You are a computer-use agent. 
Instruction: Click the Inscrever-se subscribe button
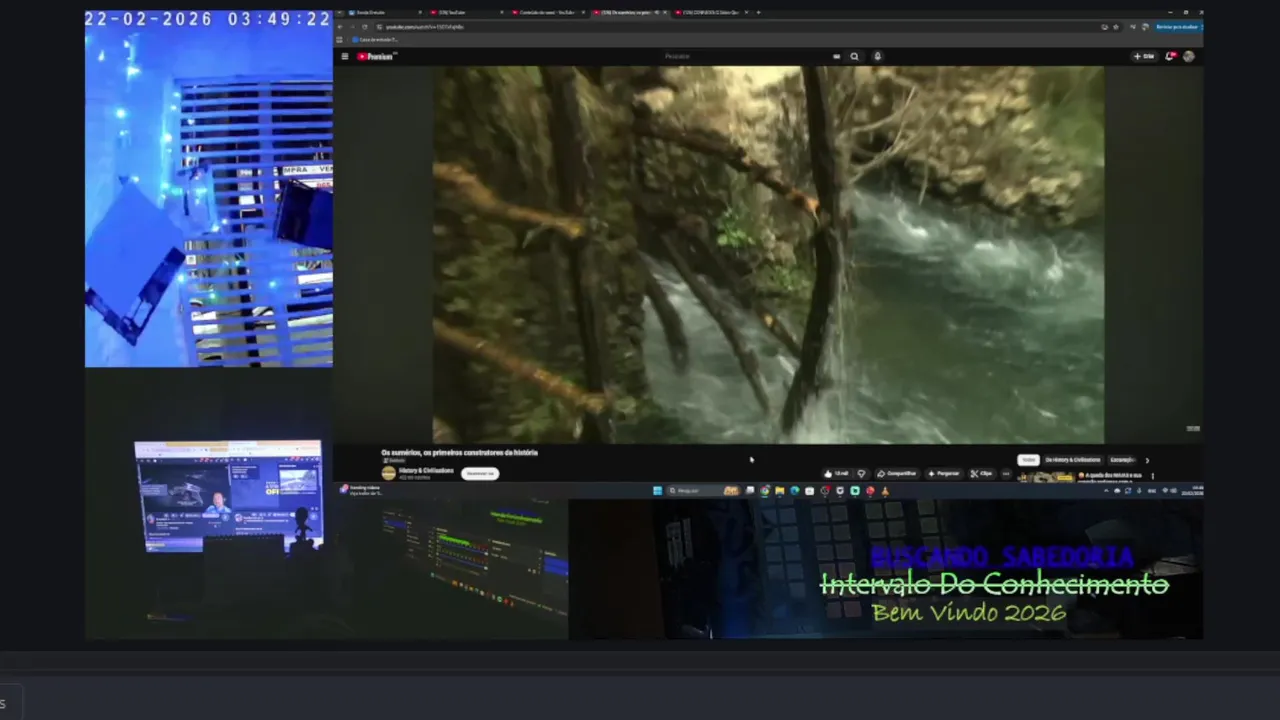point(480,473)
